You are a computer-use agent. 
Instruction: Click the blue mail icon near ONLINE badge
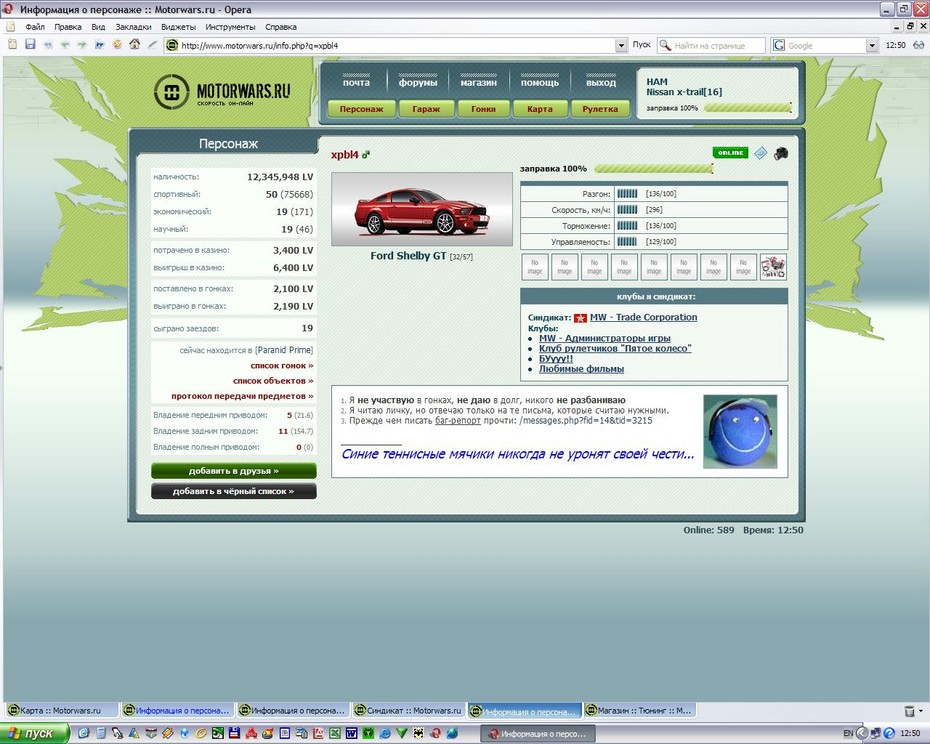[x=761, y=153]
